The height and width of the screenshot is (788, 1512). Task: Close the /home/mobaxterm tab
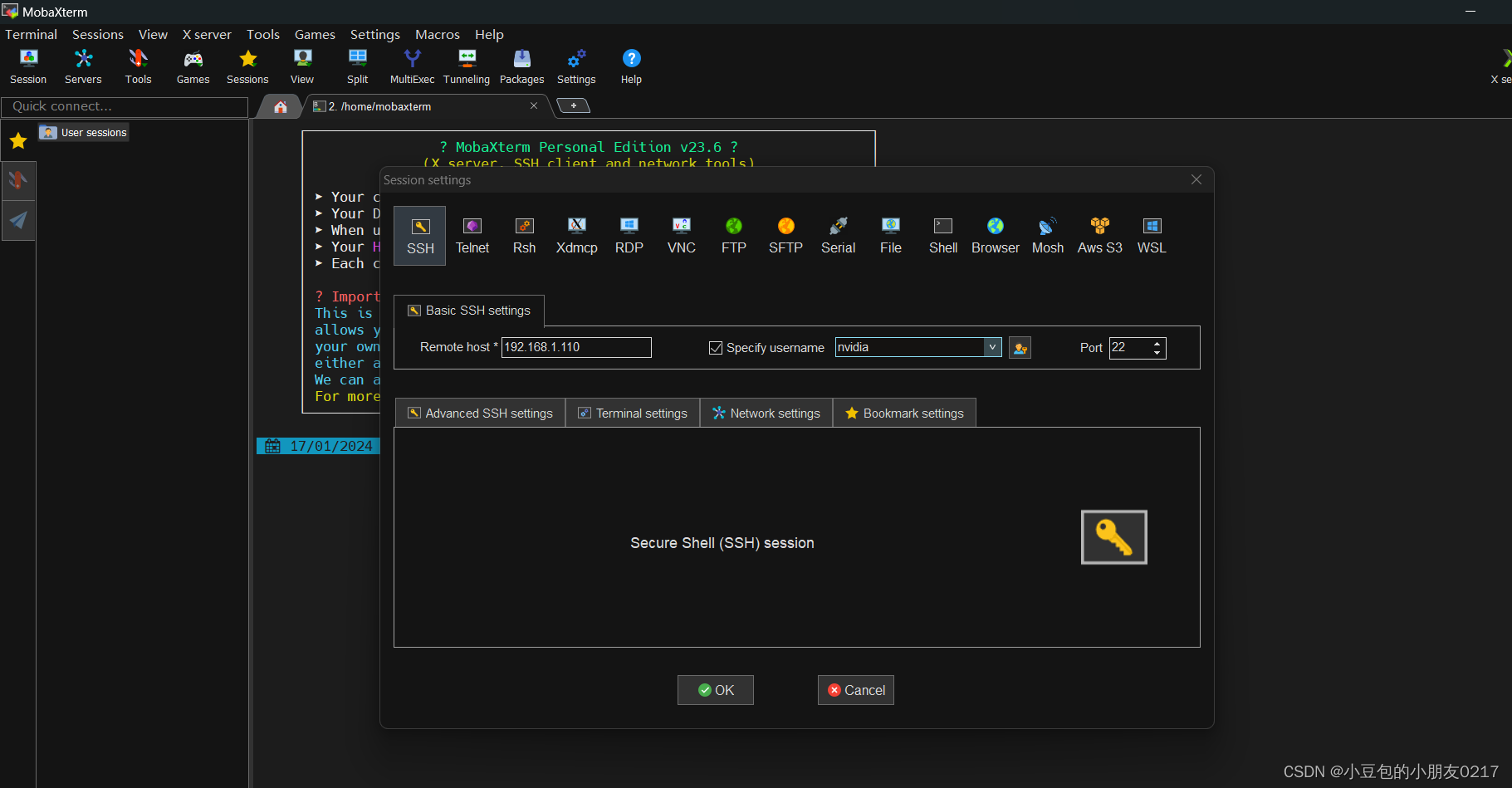534,105
